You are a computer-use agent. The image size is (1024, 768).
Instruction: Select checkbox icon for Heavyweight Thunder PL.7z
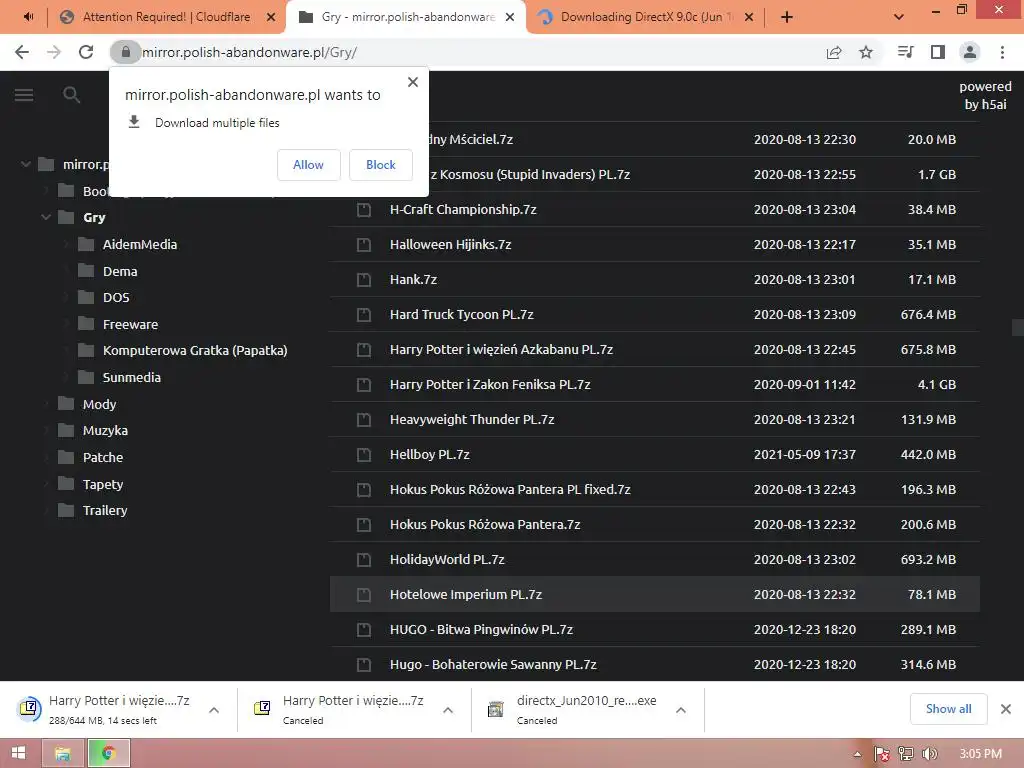coord(364,420)
